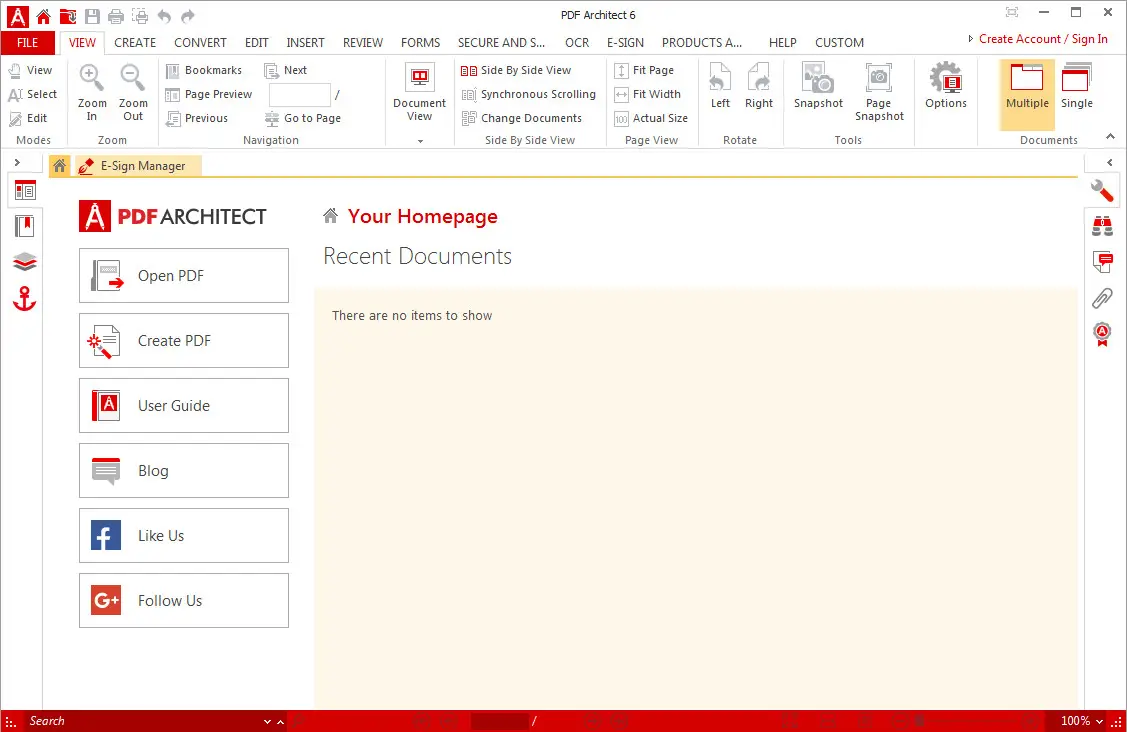Image resolution: width=1127 pixels, height=732 pixels.
Task: Click the red open-folder icon in title bar
Action: [x=68, y=16]
